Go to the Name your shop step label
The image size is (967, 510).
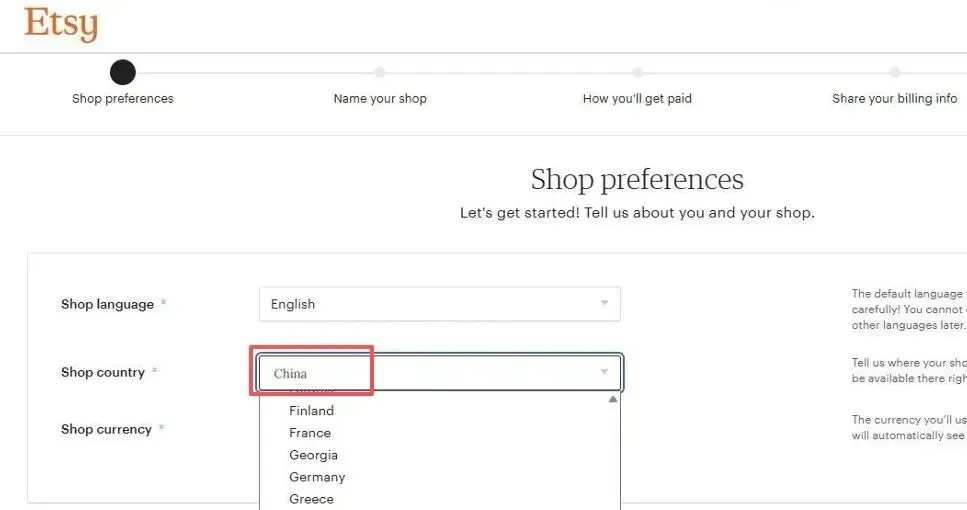point(380,99)
